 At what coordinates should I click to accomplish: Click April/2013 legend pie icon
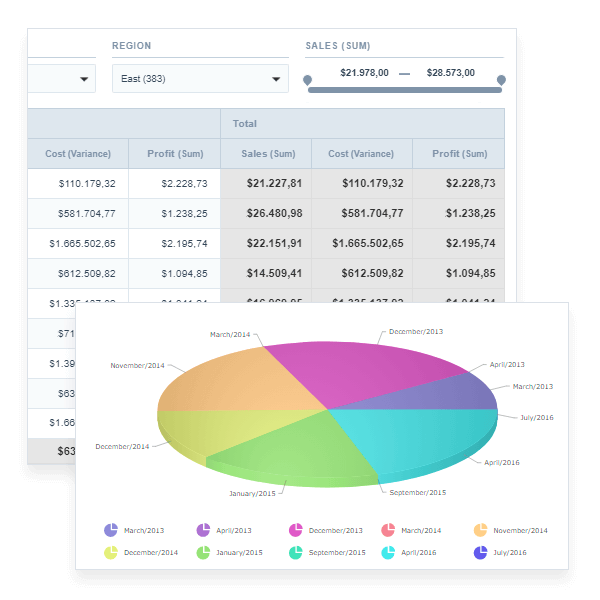tap(203, 530)
